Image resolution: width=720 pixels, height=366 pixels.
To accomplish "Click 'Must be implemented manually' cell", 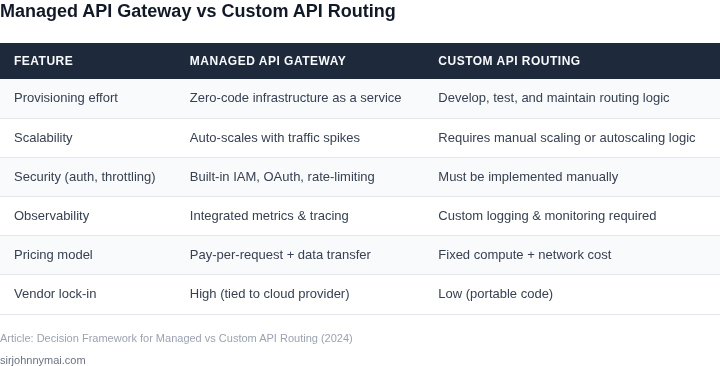I will [528, 177].
